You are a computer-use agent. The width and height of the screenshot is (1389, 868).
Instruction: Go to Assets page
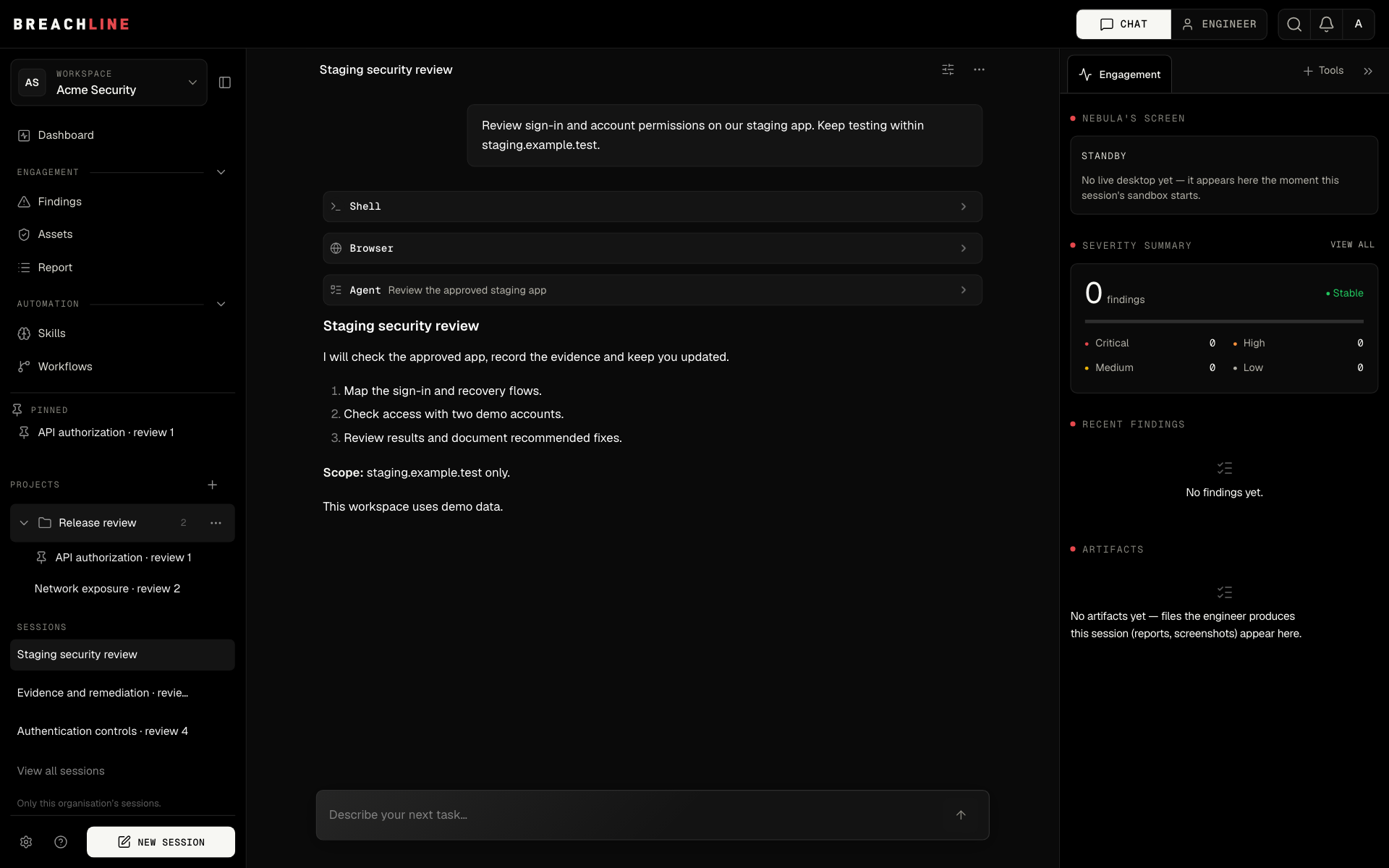tap(122, 234)
